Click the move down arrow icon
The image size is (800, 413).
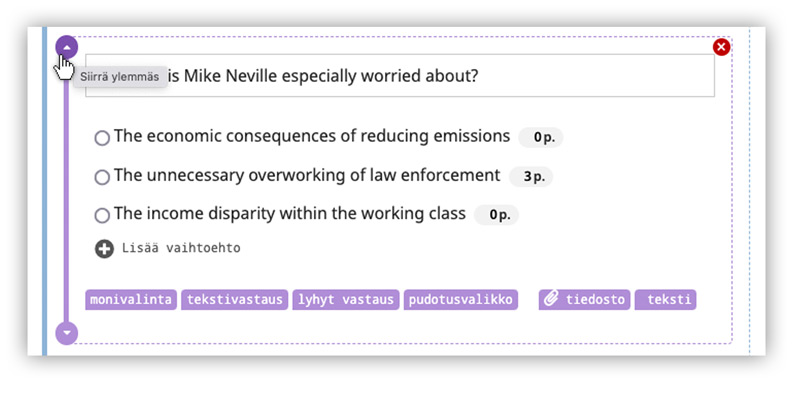(x=67, y=332)
